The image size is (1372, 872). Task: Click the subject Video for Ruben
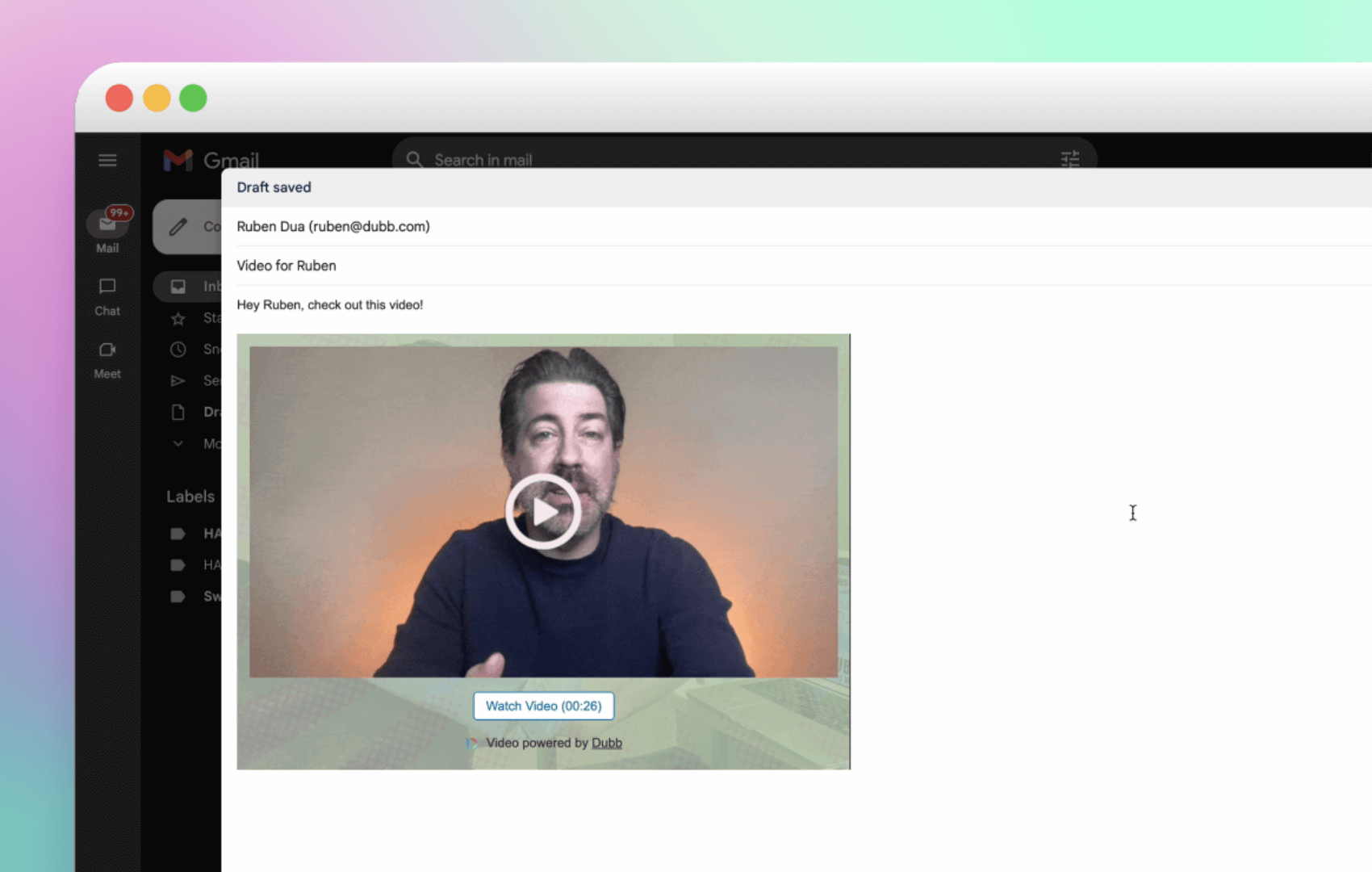pyautogui.click(x=287, y=266)
